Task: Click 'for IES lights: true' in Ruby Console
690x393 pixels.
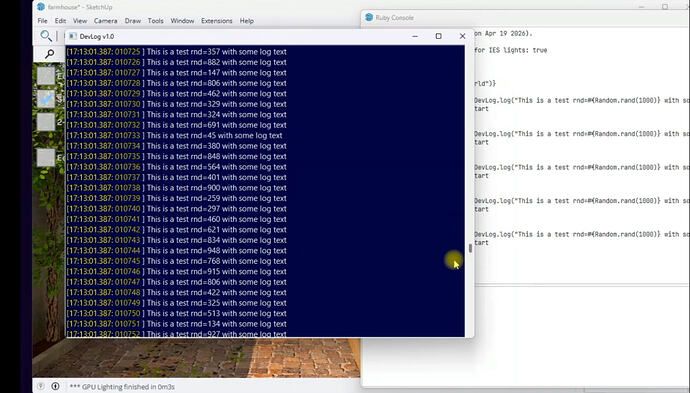Action: tap(510, 50)
